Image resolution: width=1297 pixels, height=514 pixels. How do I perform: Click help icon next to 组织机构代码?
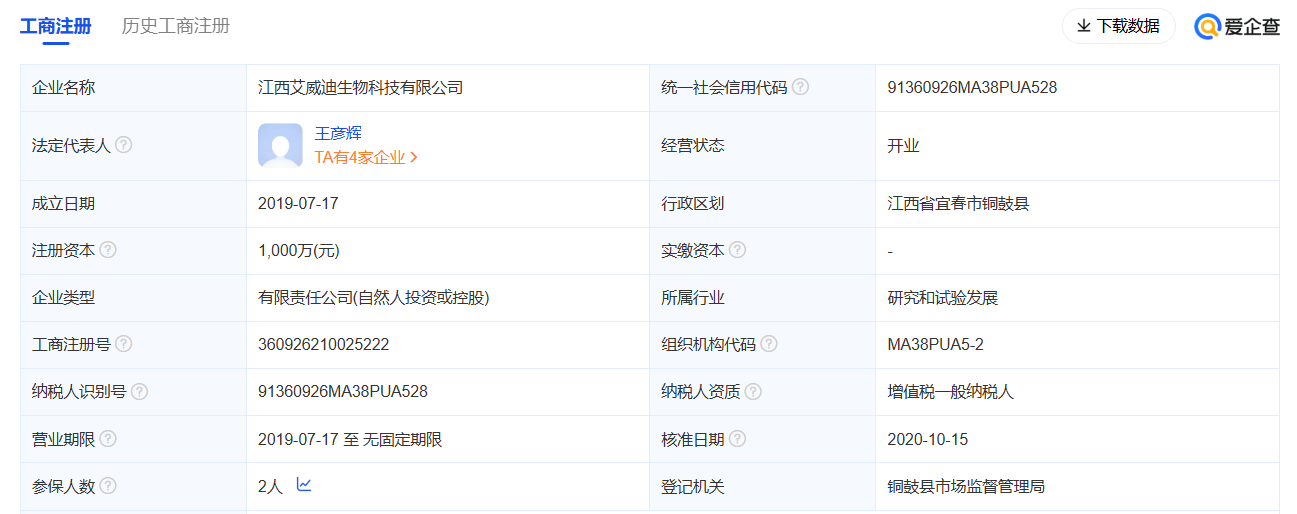[768, 344]
